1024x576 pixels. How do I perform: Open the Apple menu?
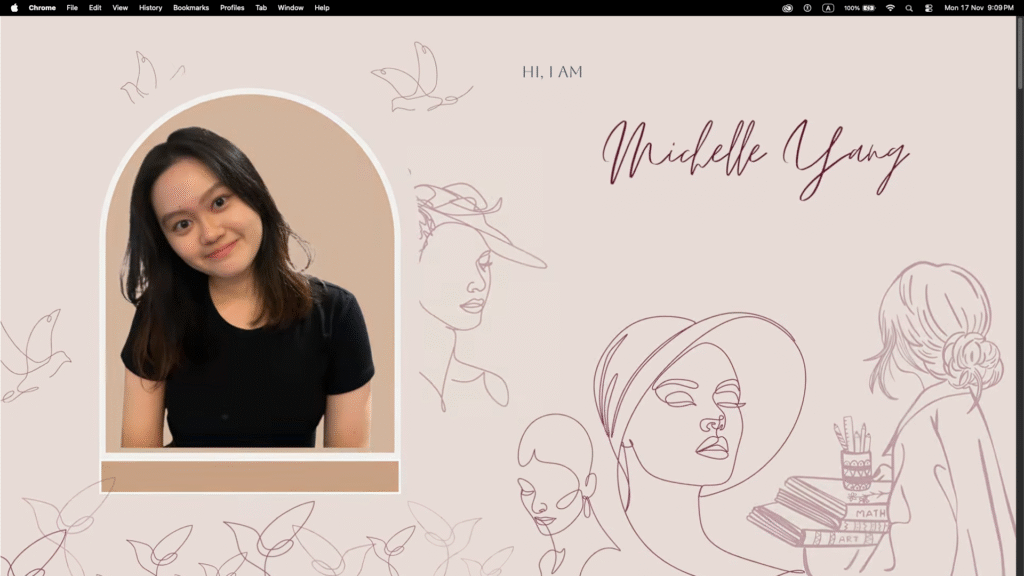[x=14, y=7]
